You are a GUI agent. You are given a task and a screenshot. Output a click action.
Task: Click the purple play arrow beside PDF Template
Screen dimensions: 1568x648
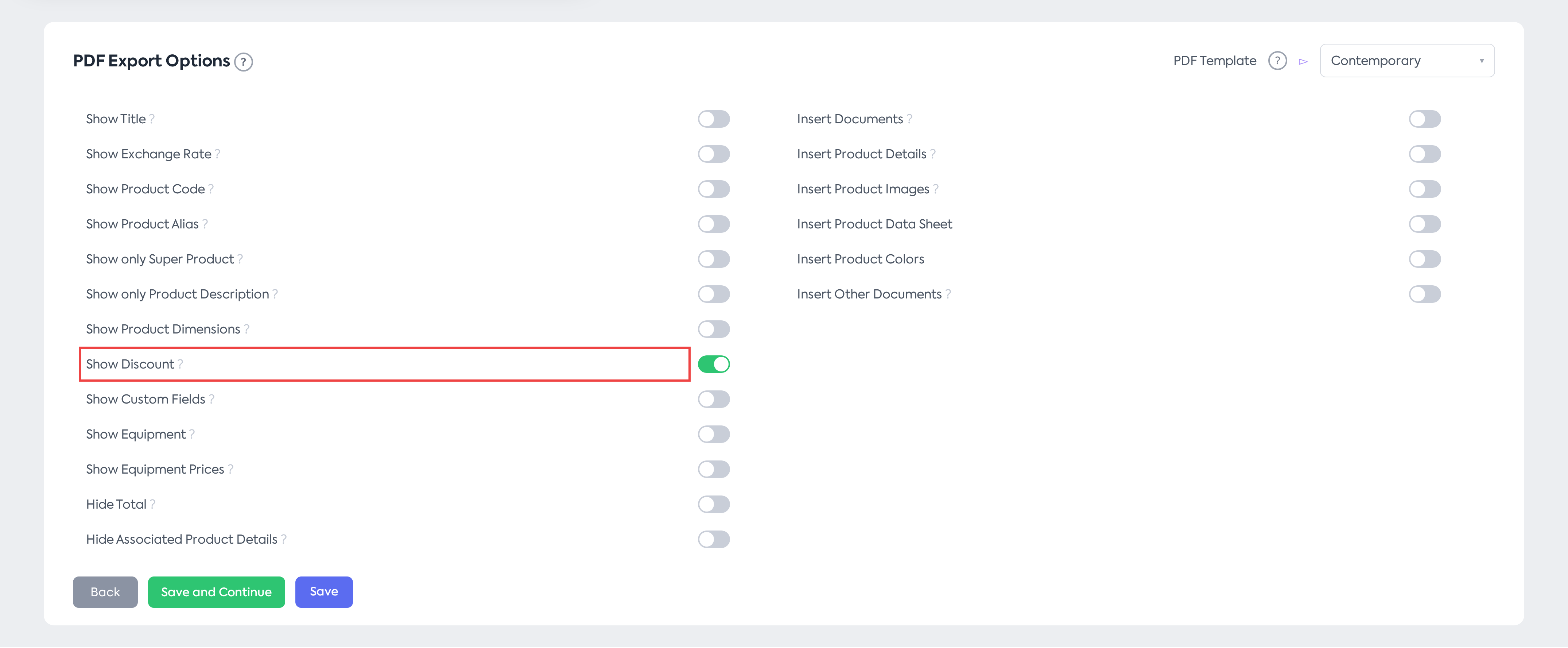pos(1303,62)
